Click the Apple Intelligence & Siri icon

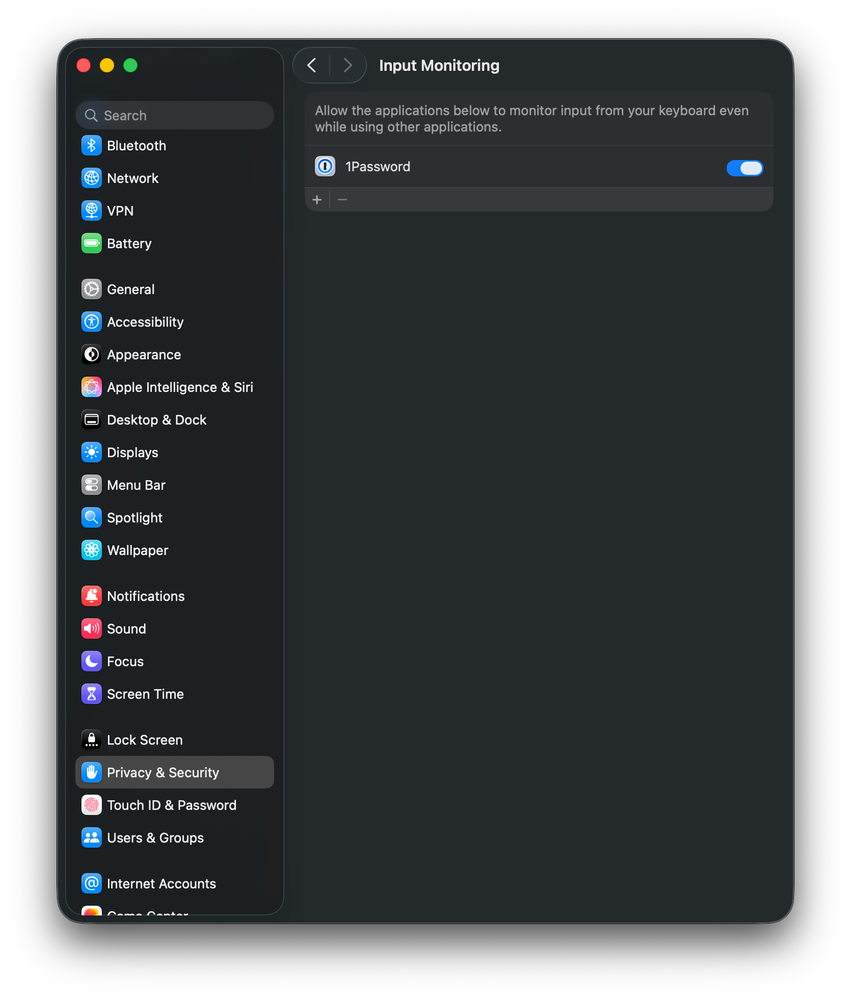point(92,387)
